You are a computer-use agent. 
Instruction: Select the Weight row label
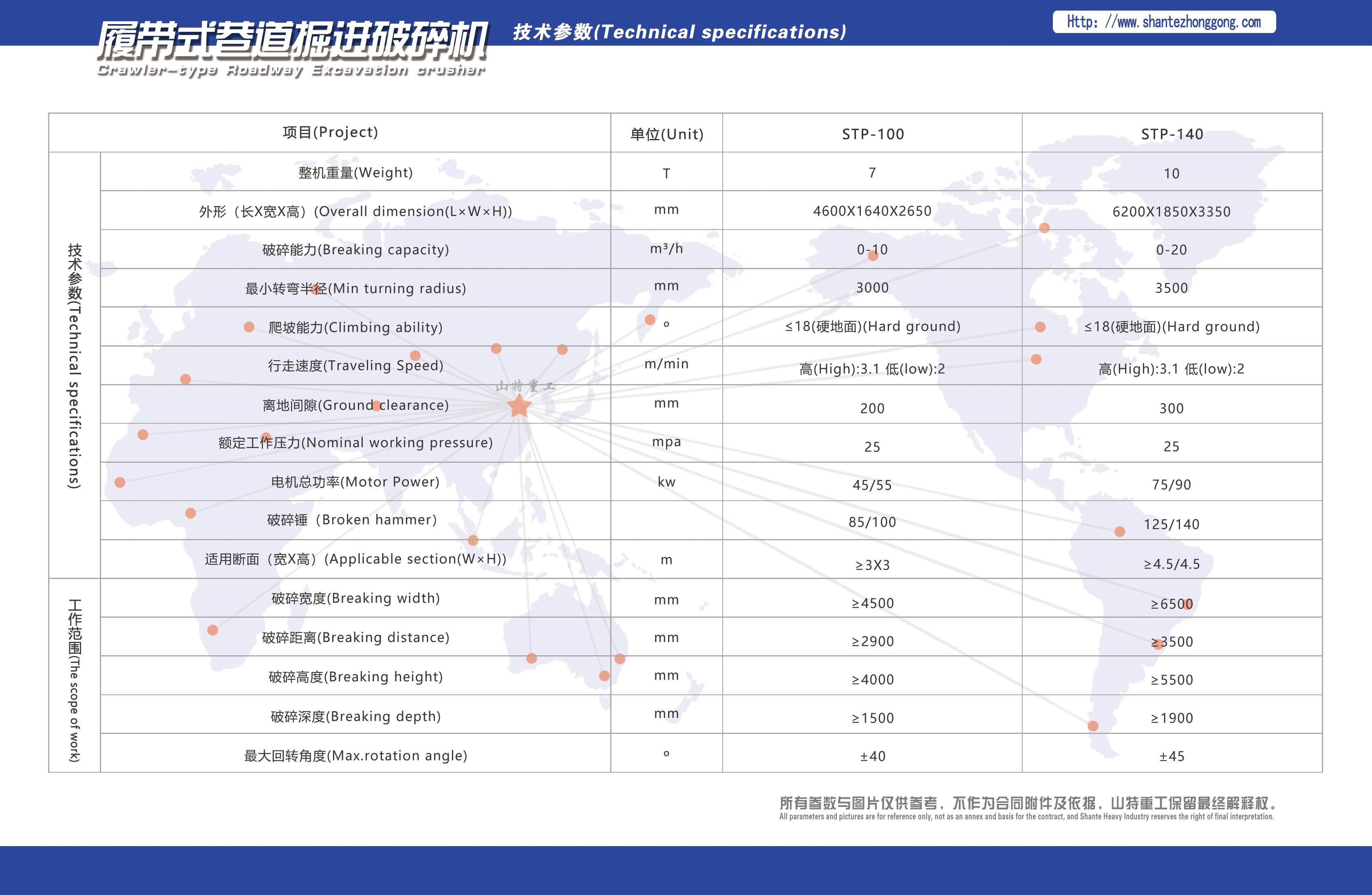click(x=355, y=172)
